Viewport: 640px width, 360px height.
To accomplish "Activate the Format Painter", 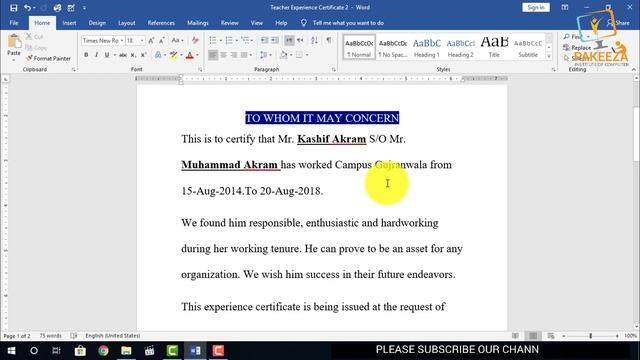I will [48, 58].
